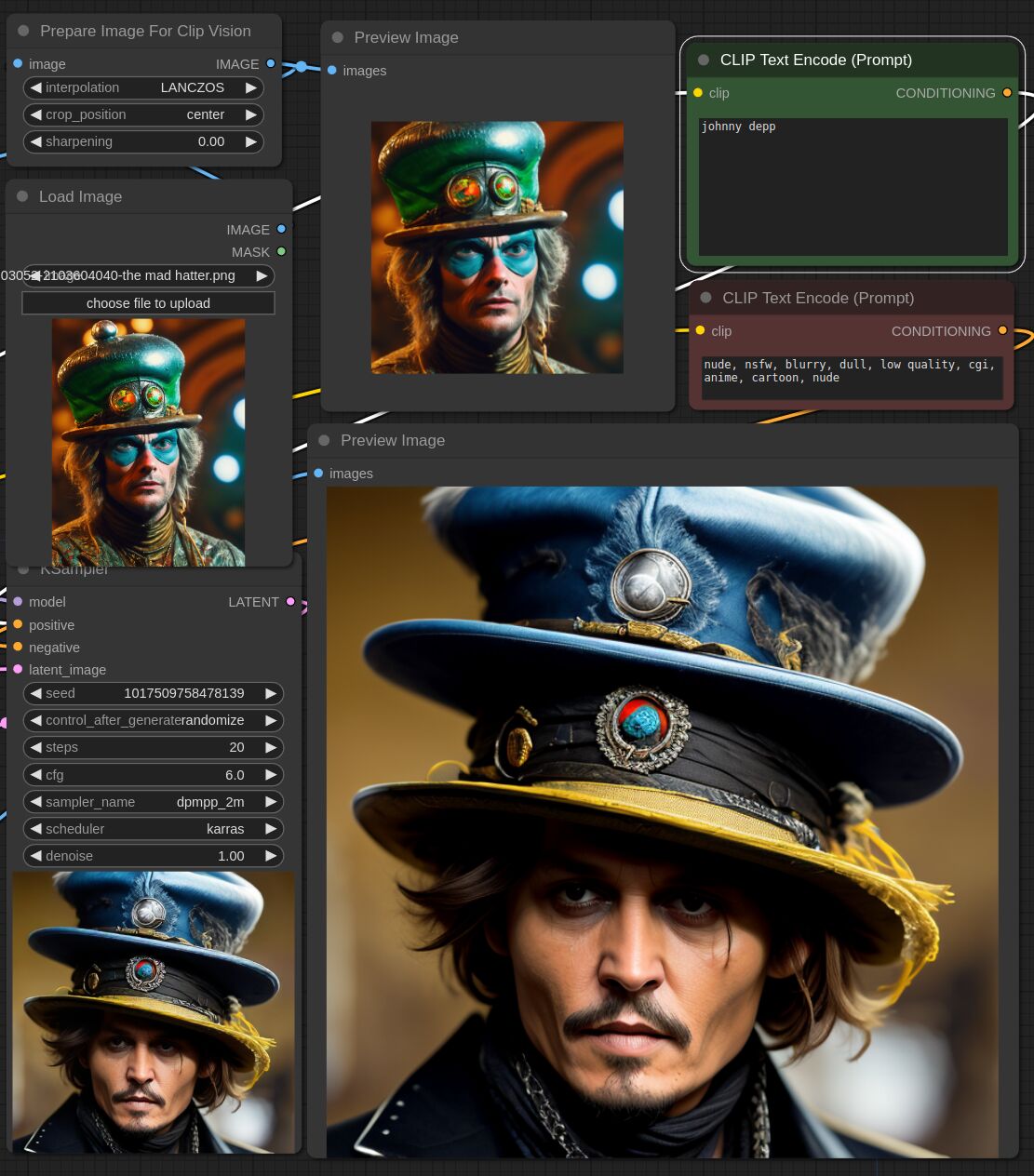Open control_after_generate randomize combo
Image resolution: width=1034 pixels, height=1176 pixels.
click(x=154, y=720)
